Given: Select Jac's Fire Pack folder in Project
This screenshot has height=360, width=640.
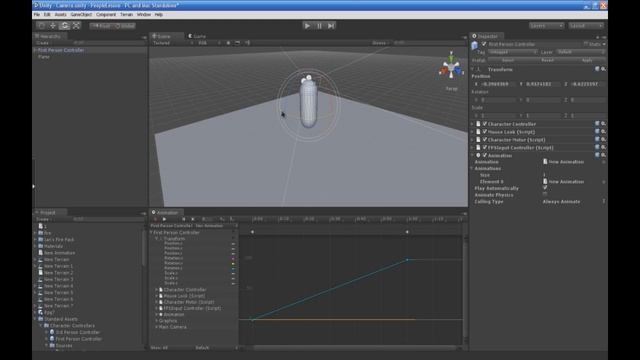Looking at the screenshot, I should coord(59,240).
